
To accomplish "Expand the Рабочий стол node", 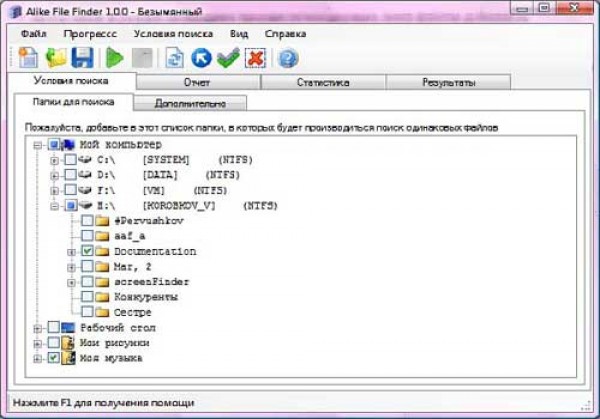I will tap(38, 328).
